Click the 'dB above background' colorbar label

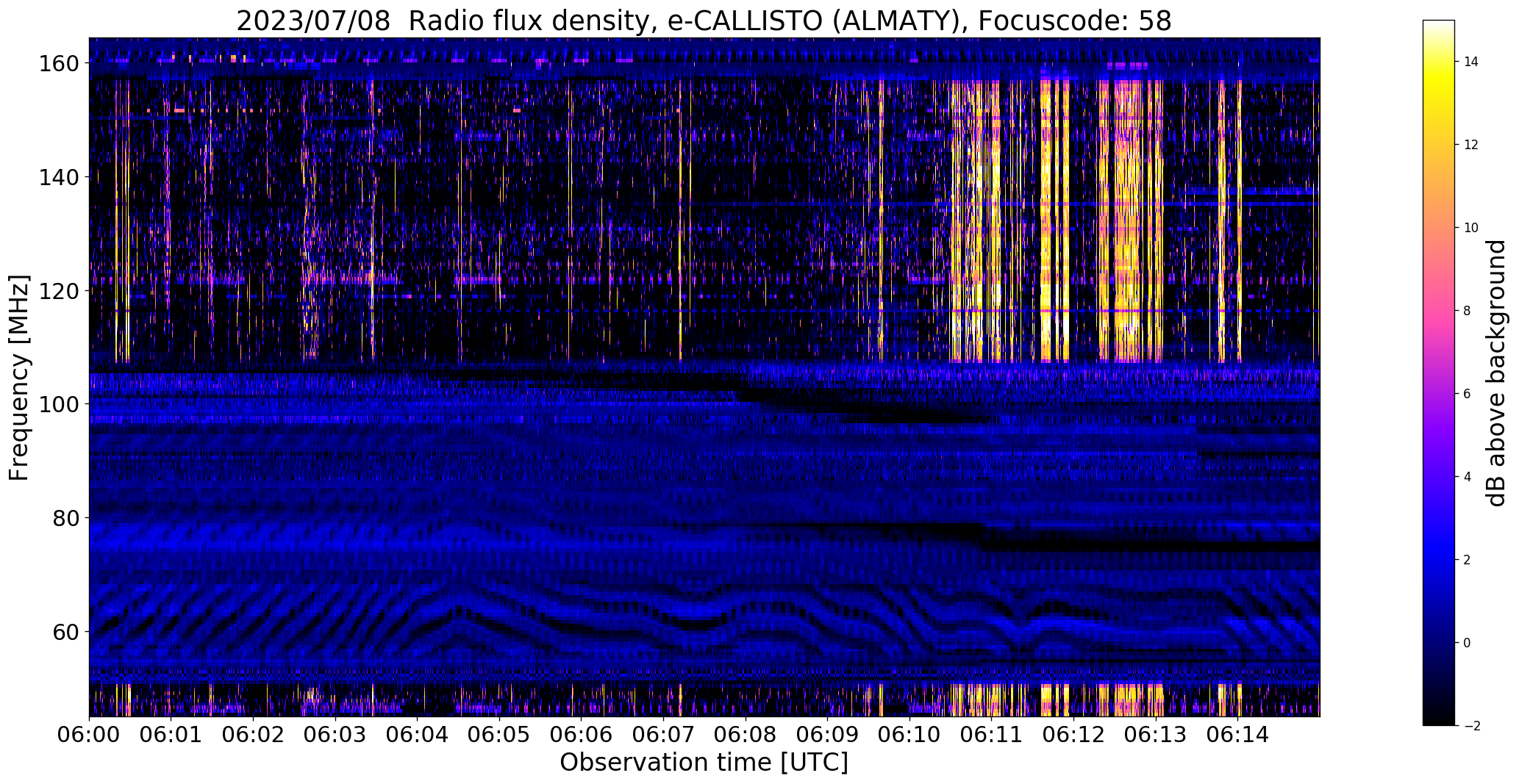pos(1495,373)
